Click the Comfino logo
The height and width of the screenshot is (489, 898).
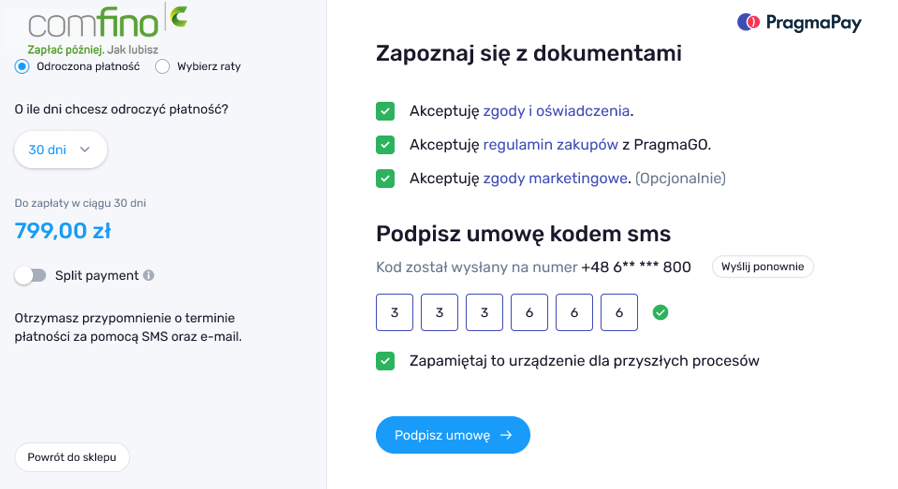click(107, 22)
